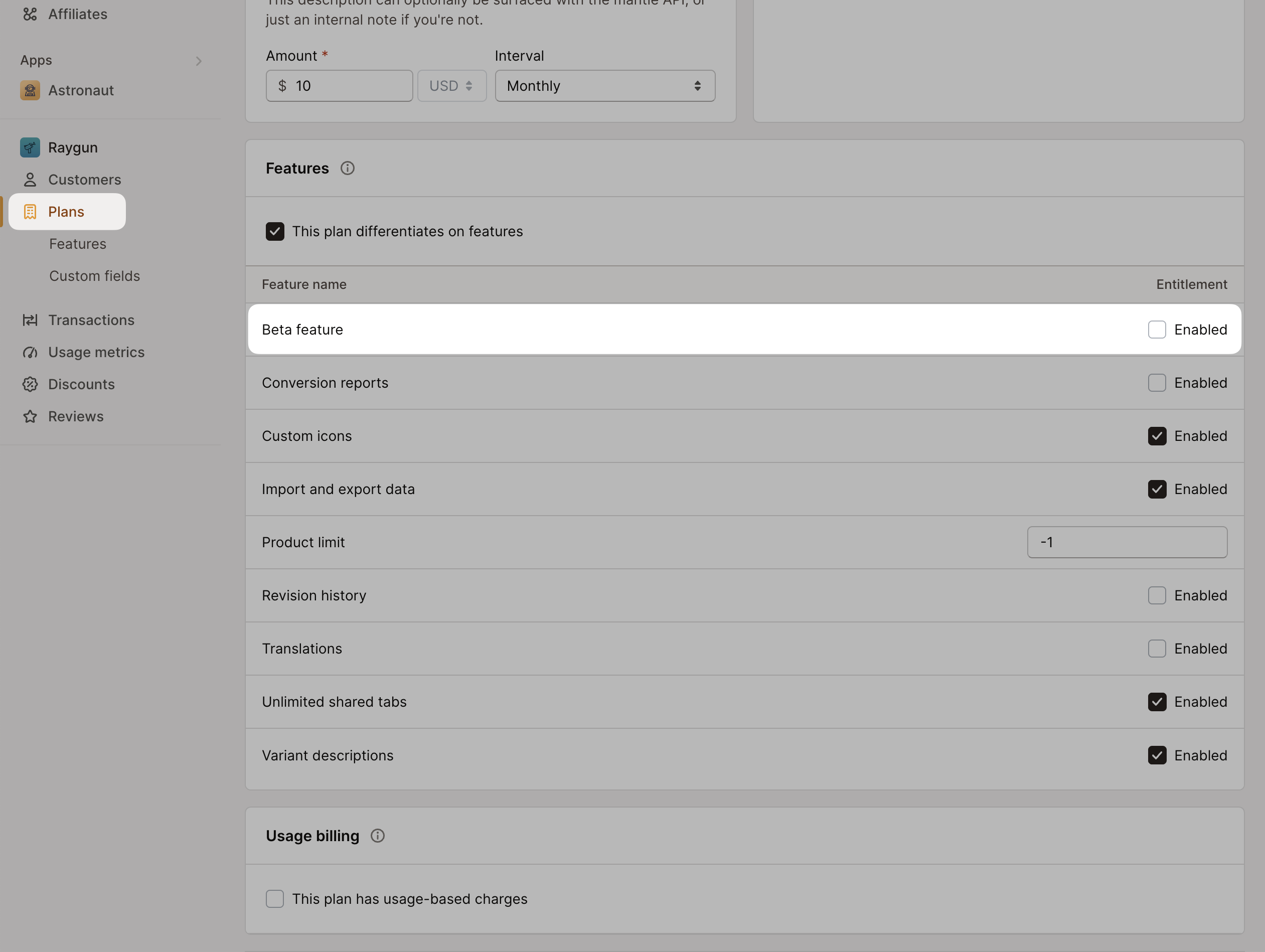
Task: Open the Interval Monthly dropdown
Action: (x=605, y=86)
